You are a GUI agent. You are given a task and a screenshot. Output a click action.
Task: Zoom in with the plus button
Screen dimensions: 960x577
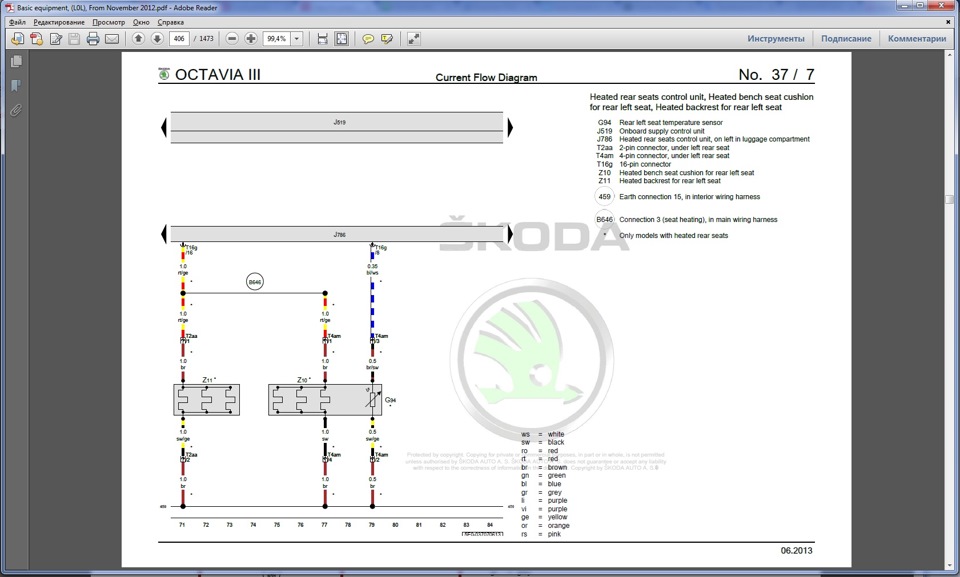coord(251,39)
